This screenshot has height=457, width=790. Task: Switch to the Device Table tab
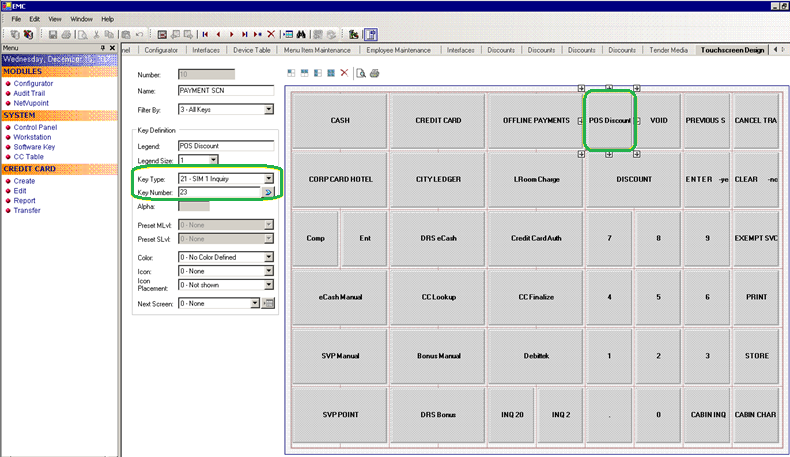[251, 50]
